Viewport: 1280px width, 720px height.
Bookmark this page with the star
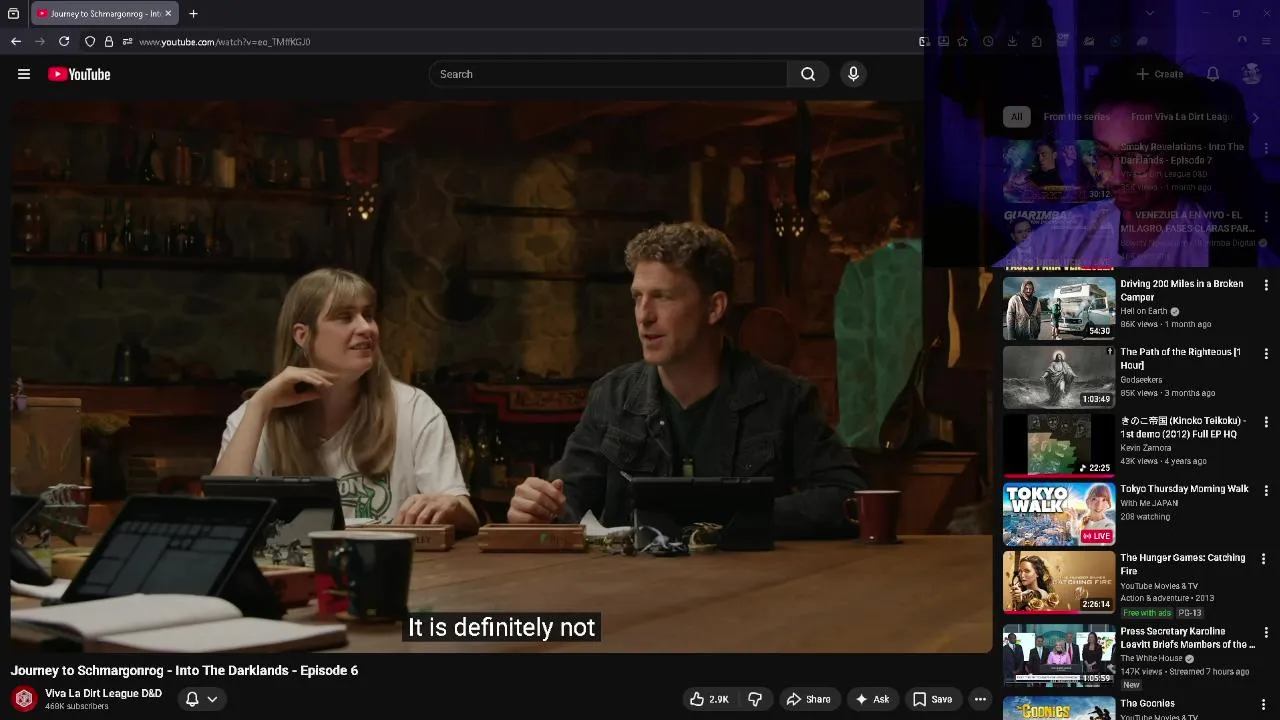962,41
